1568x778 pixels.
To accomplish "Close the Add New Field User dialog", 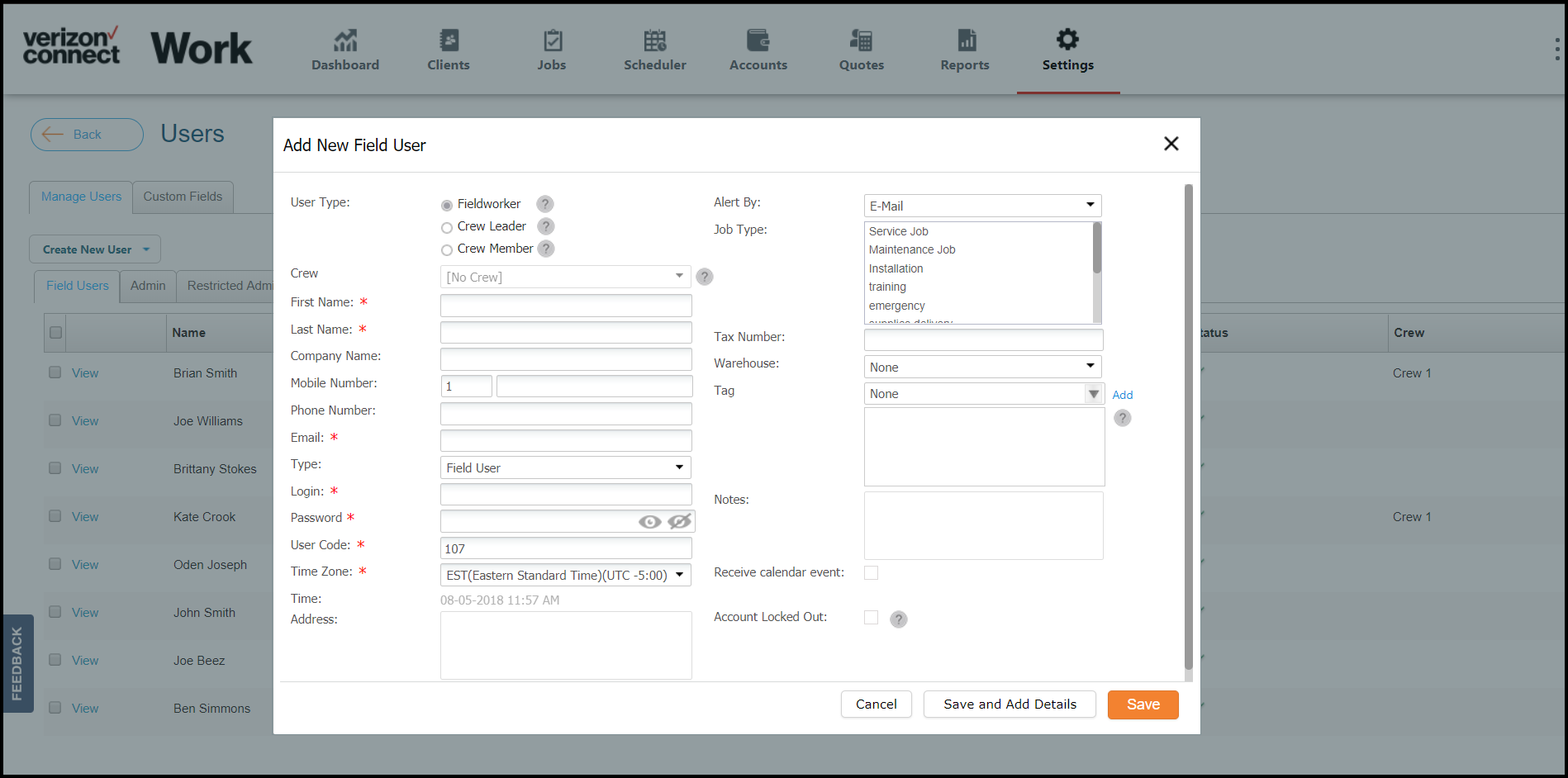I will [1171, 144].
